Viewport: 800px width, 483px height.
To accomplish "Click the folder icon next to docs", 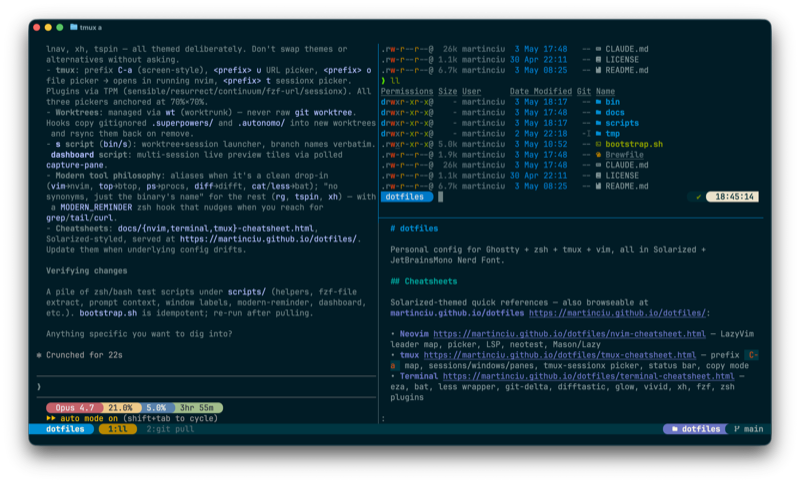I will pos(598,113).
